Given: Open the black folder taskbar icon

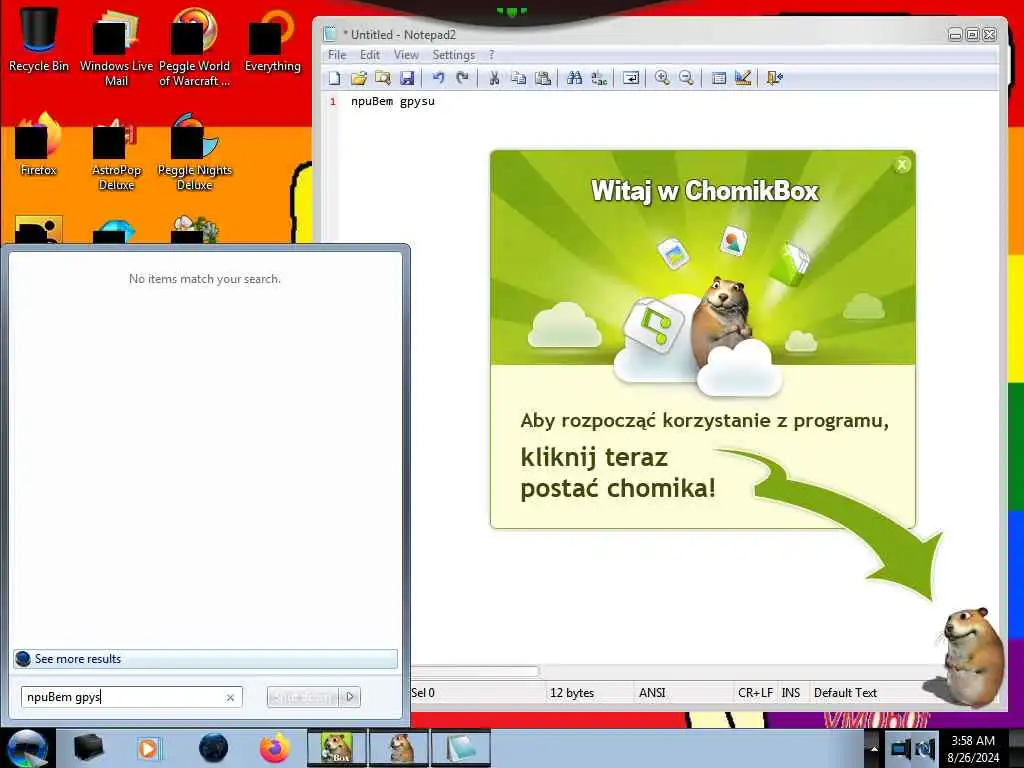Looking at the screenshot, I should [88, 748].
